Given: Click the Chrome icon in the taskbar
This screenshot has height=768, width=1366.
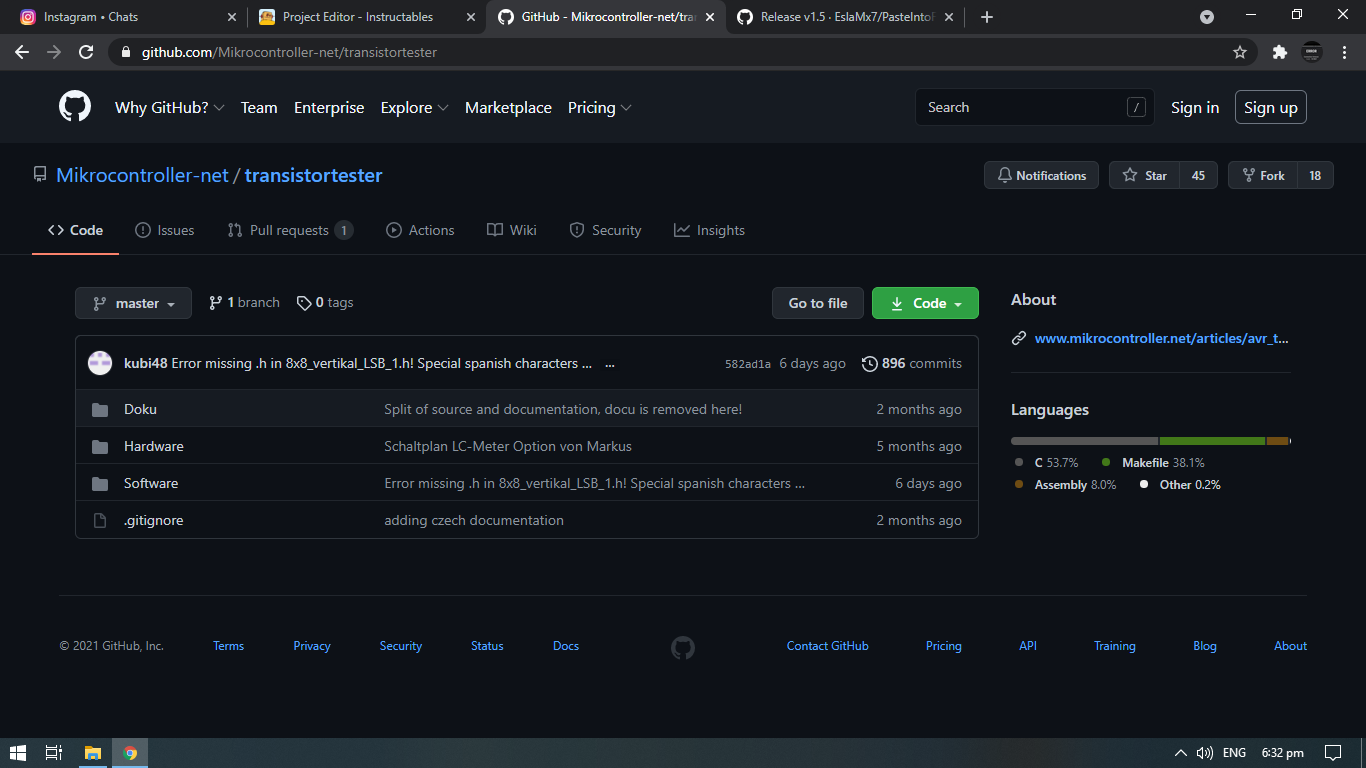Looking at the screenshot, I should [130, 753].
